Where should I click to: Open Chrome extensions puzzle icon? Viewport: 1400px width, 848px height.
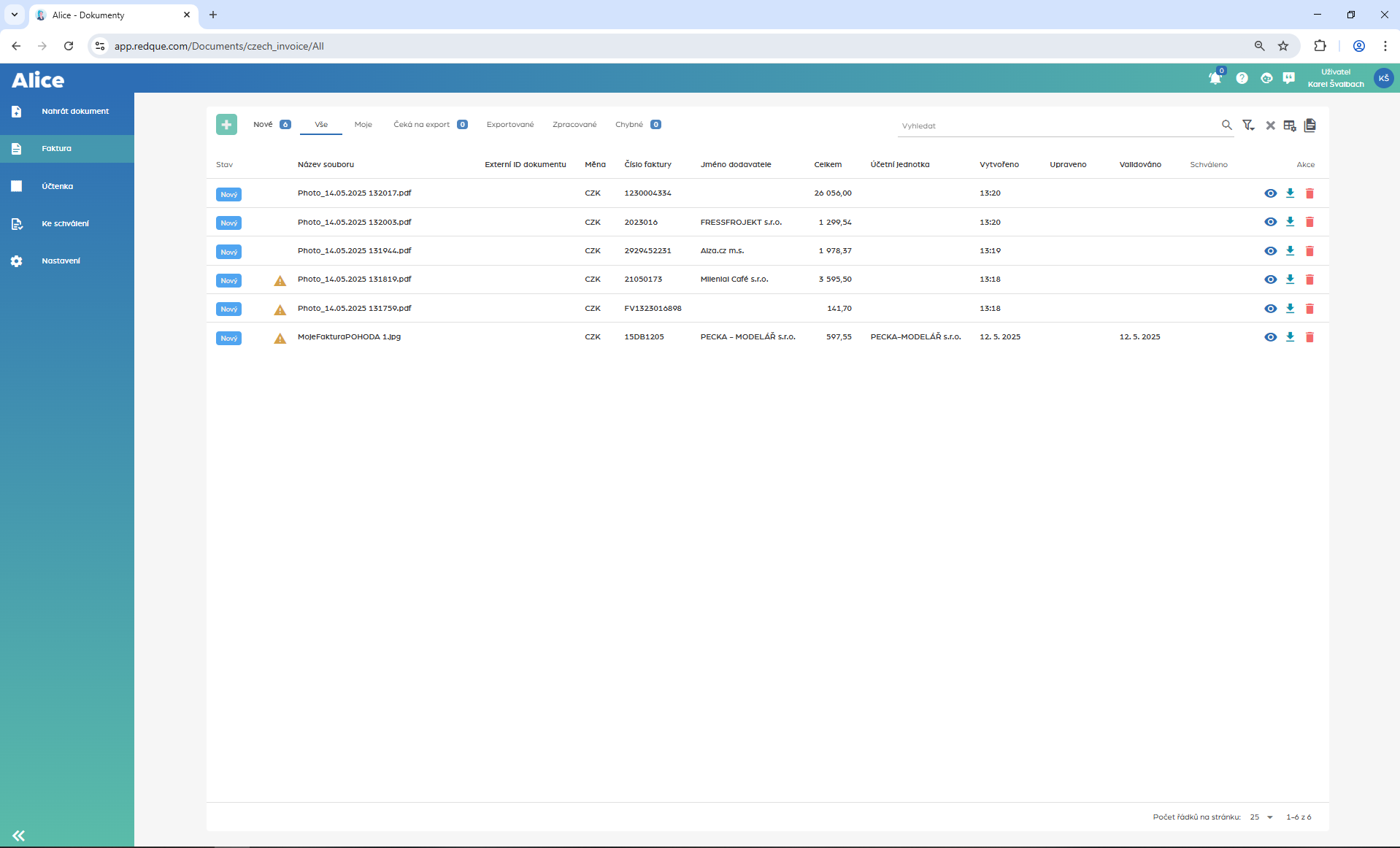coord(1320,46)
